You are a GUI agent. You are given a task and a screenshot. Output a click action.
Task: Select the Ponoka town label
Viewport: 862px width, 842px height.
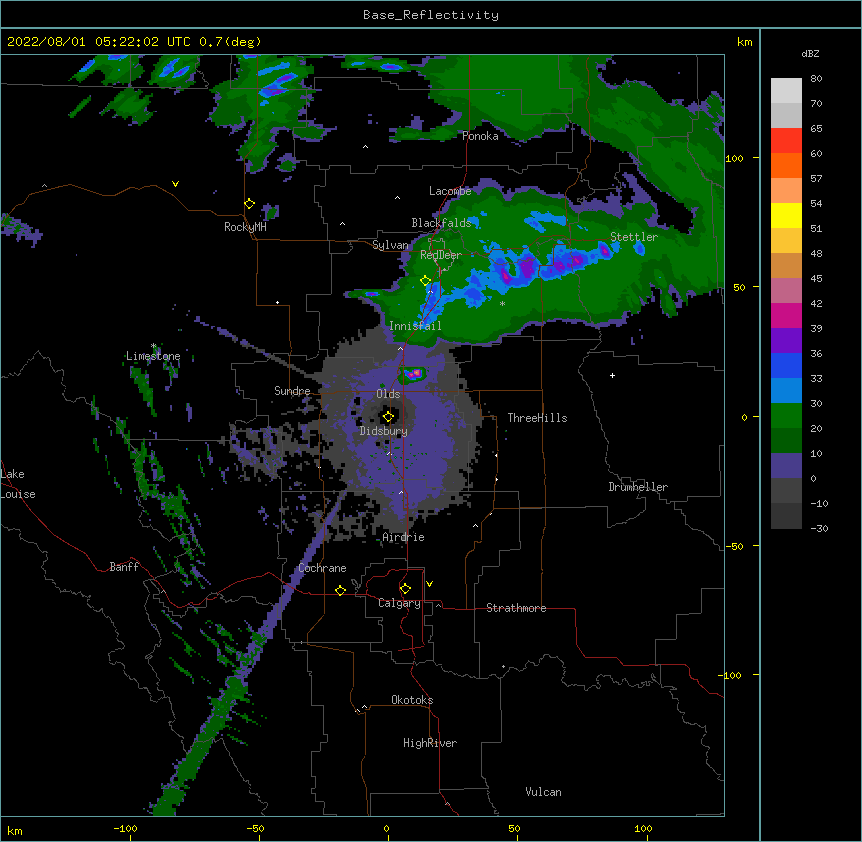480,136
